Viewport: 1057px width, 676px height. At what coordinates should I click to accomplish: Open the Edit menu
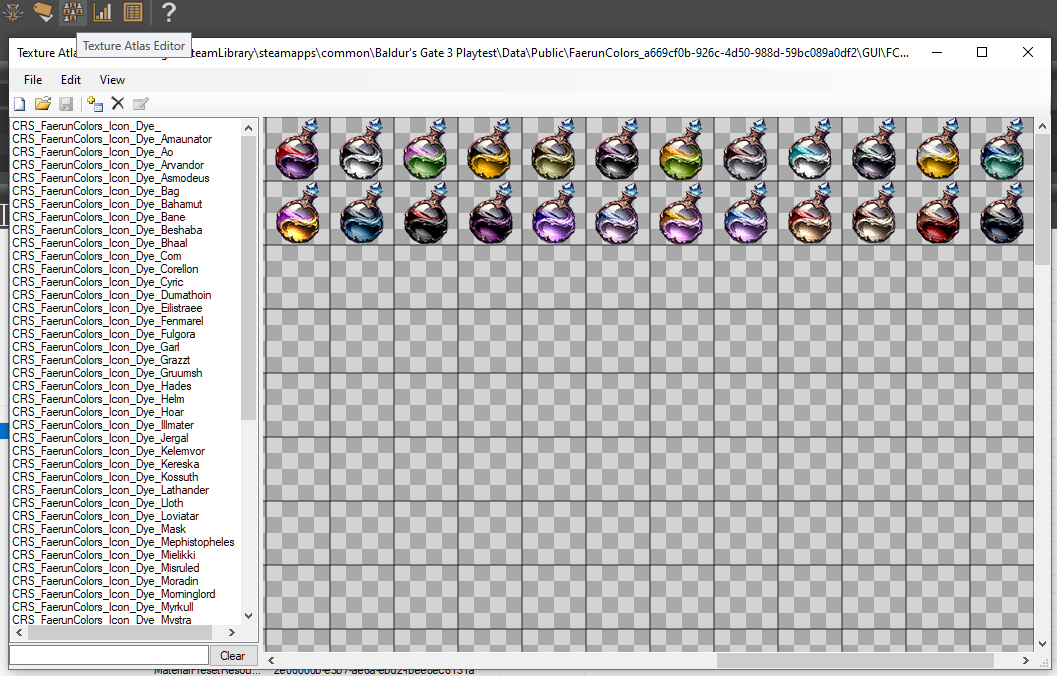click(x=71, y=80)
